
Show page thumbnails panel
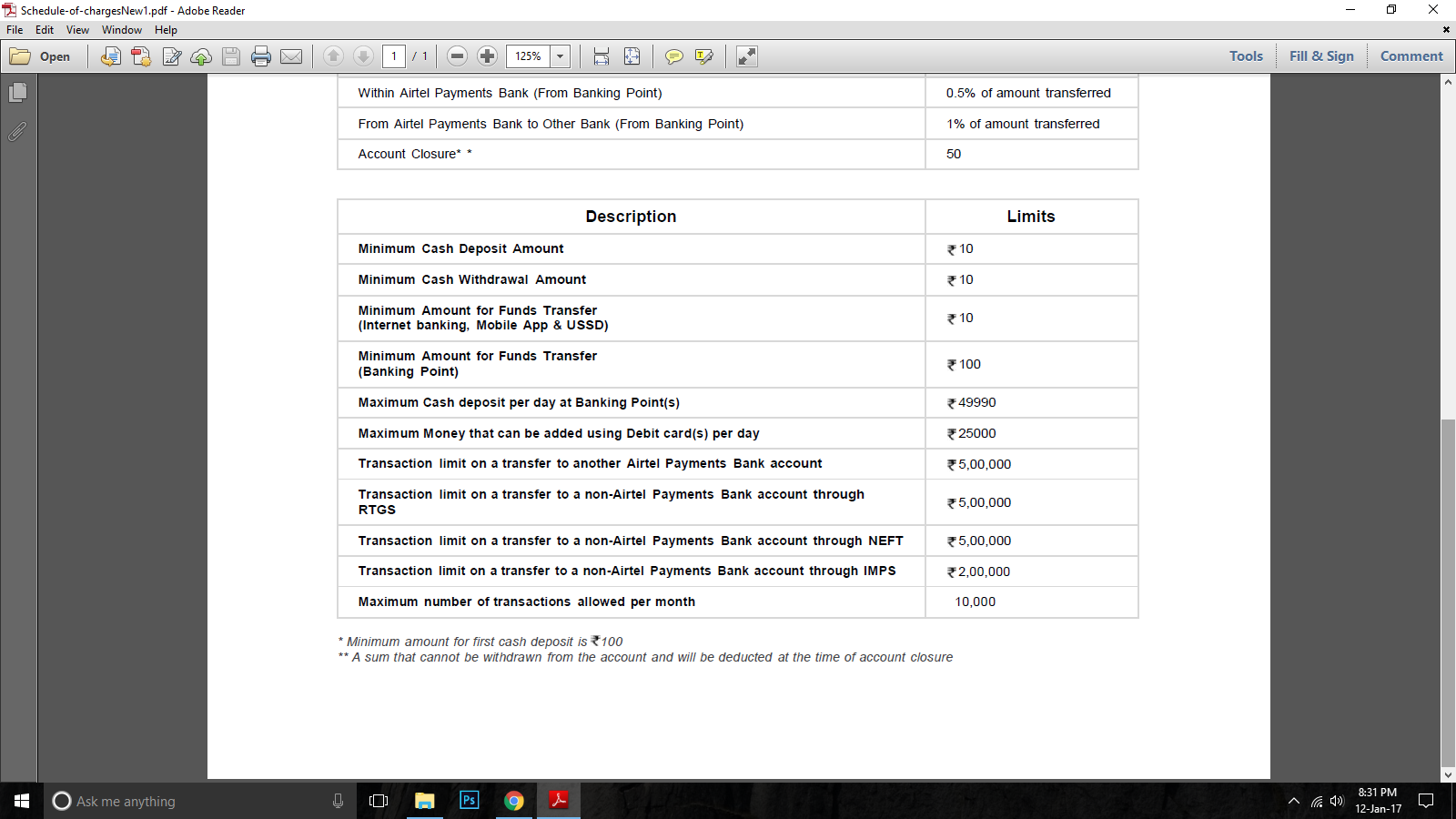tap(17, 93)
